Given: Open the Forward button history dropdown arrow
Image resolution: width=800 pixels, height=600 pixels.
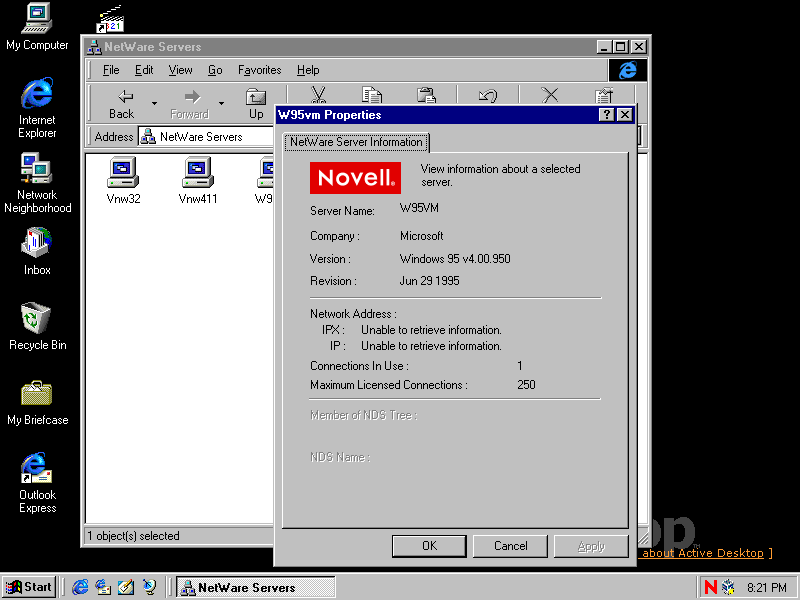Looking at the screenshot, I should [x=221, y=104].
